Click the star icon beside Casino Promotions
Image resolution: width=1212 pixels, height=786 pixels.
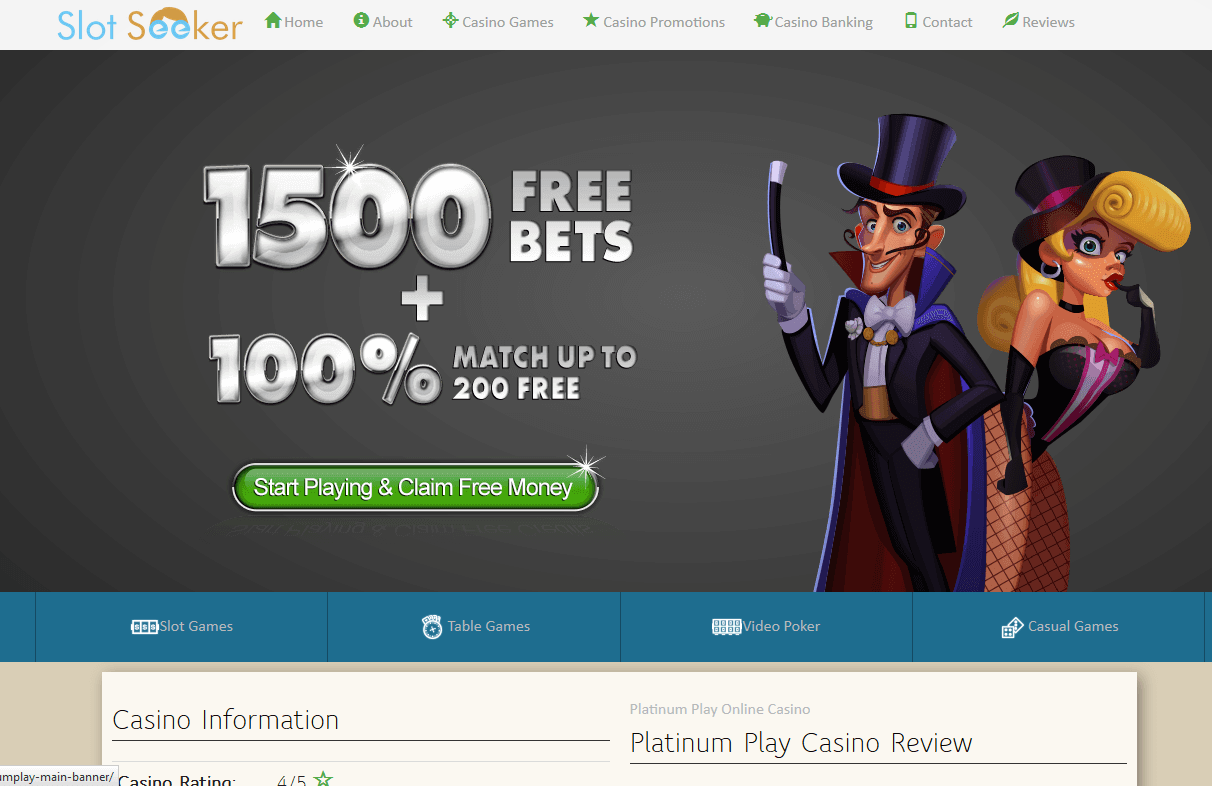click(591, 20)
